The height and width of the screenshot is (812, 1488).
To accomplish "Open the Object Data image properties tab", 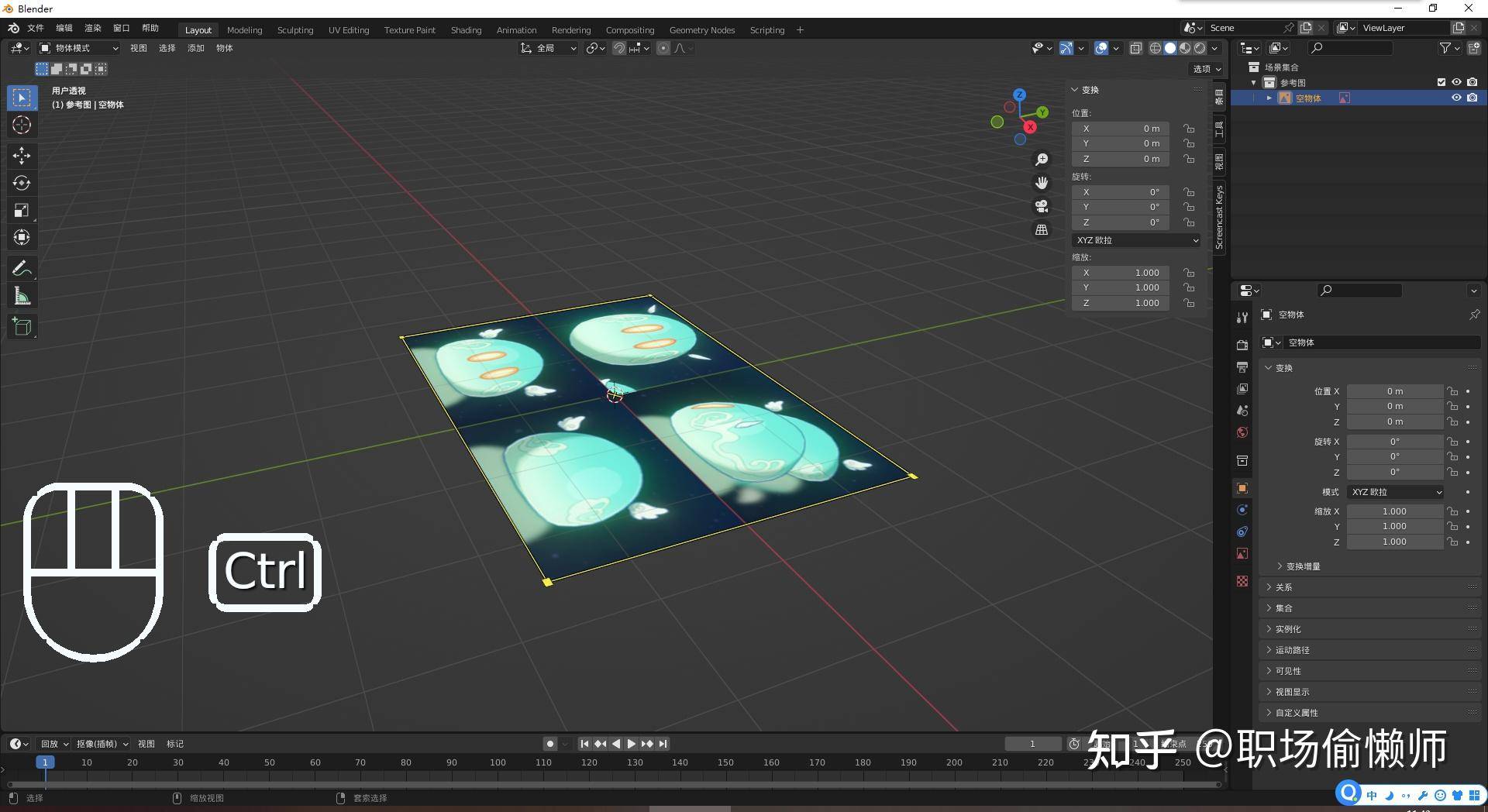I will coord(1242,553).
